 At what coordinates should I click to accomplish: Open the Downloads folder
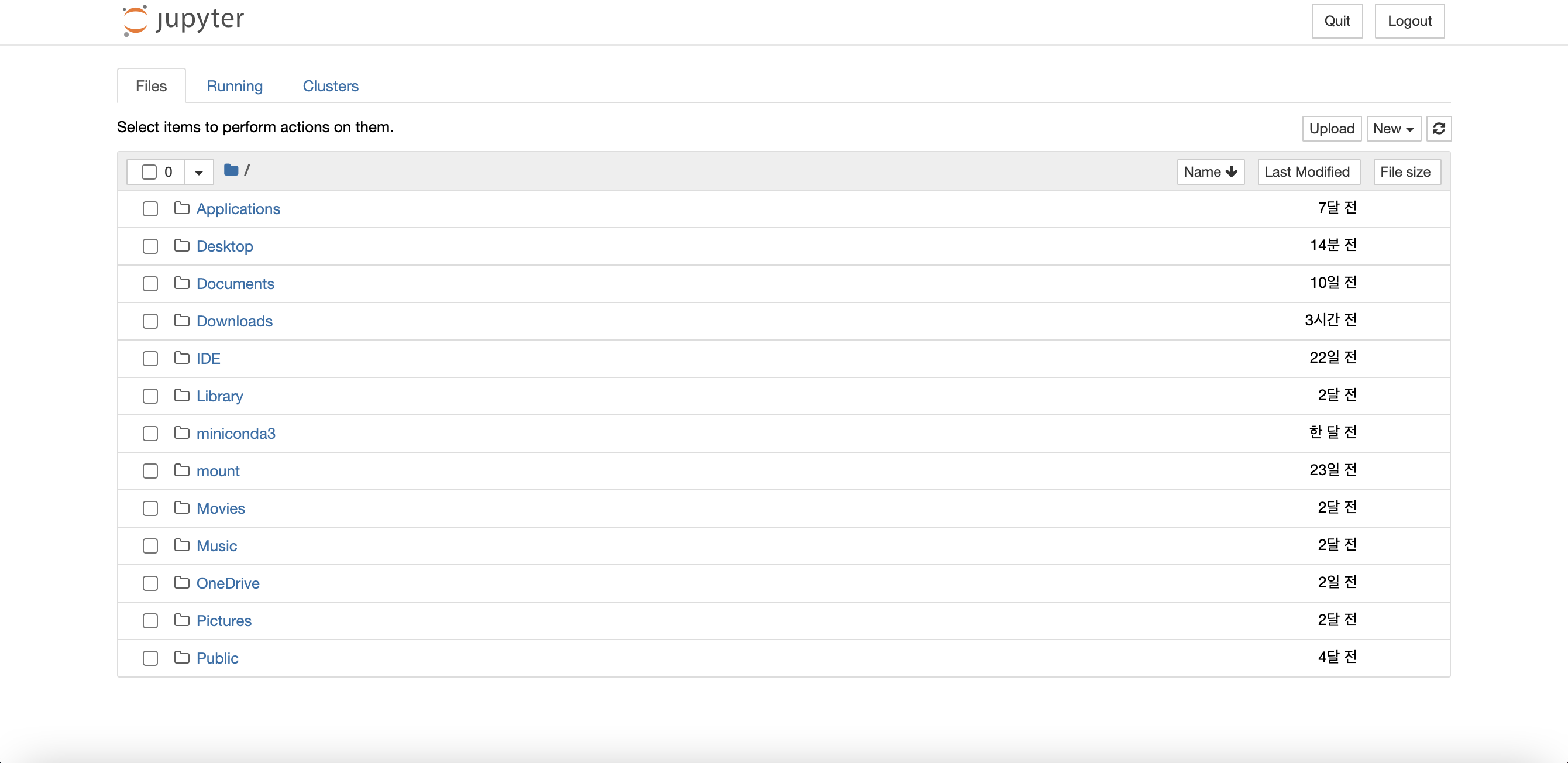tap(234, 320)
